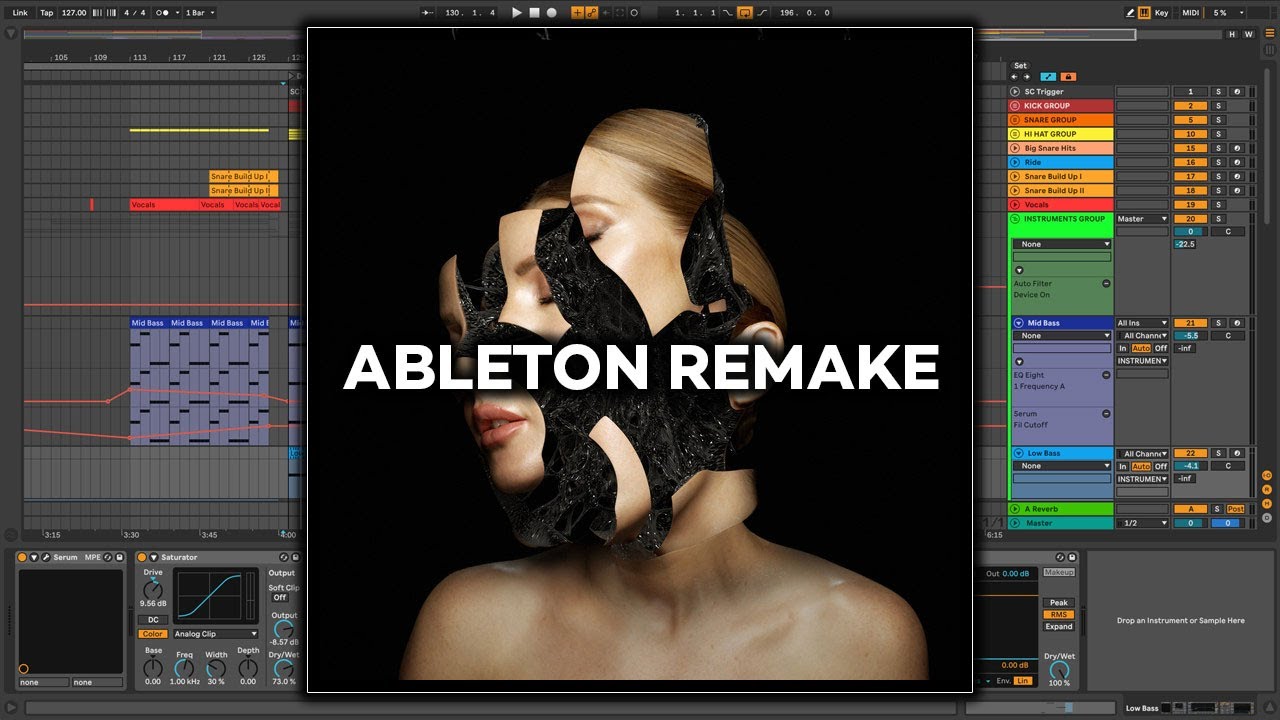This screenshot has height=720, width=1280.
Task: Open INSTRUMENTS GROUP Master output dropdown
Action: [x=1142, y=219]
